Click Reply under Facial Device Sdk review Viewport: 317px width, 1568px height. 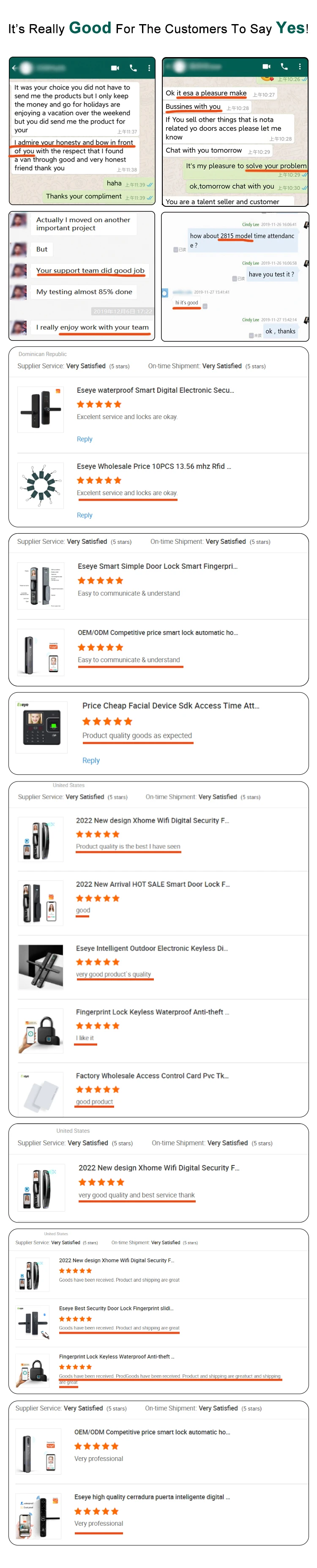pyautogui.click(x=90, y=760)
